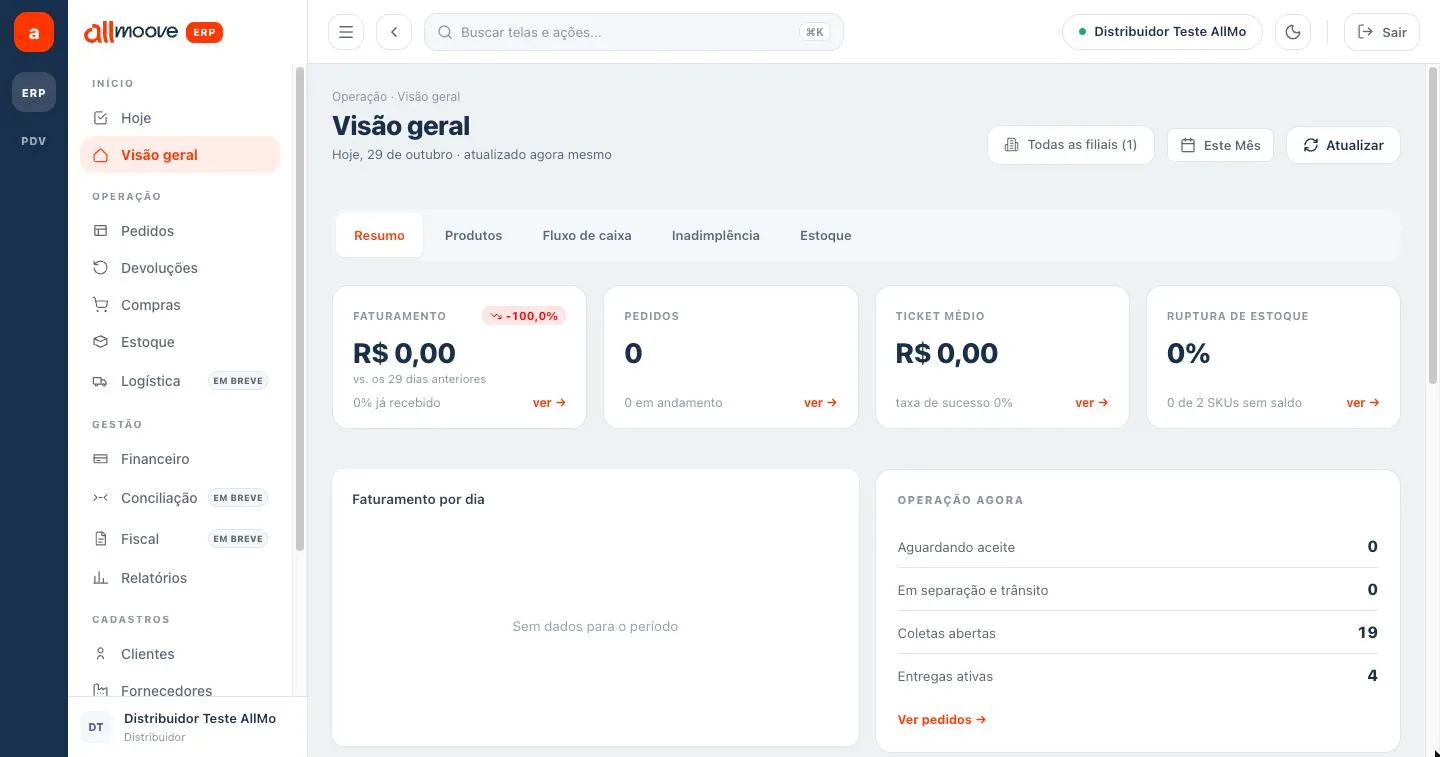The width and height of the screenshot is (1440, 757).
Task: Click 'ver' link in the Faturamento card
Action: pyautogui.click(x=549, y=403)
